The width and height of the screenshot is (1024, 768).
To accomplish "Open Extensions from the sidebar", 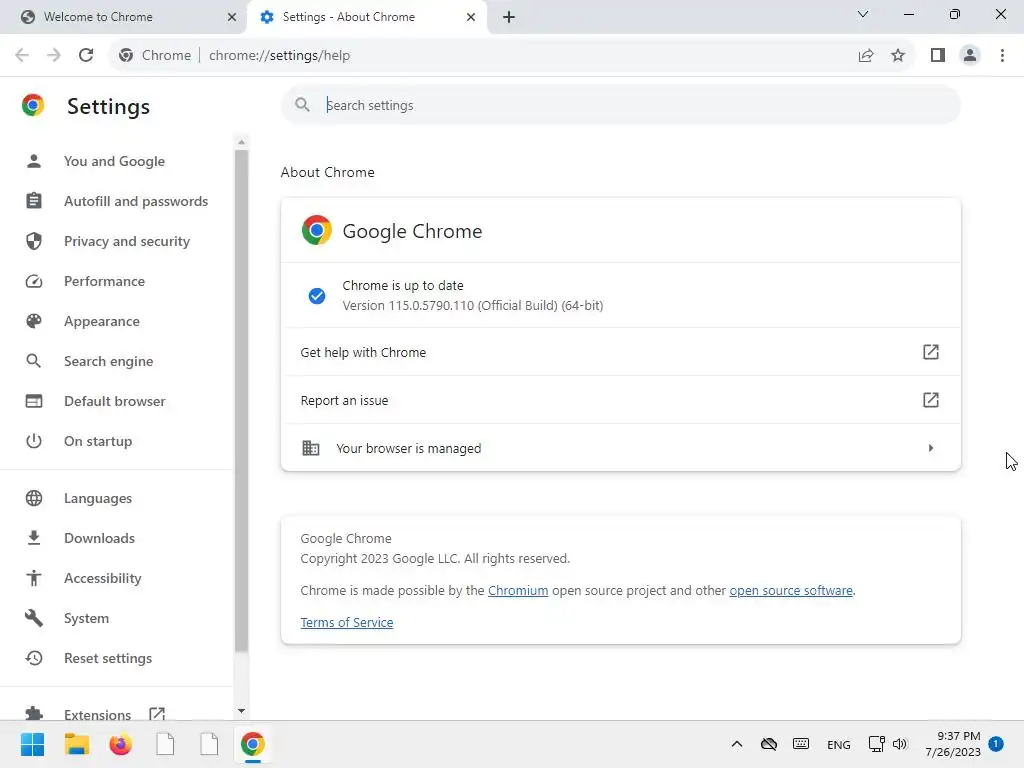I will (x=97, y=714).
